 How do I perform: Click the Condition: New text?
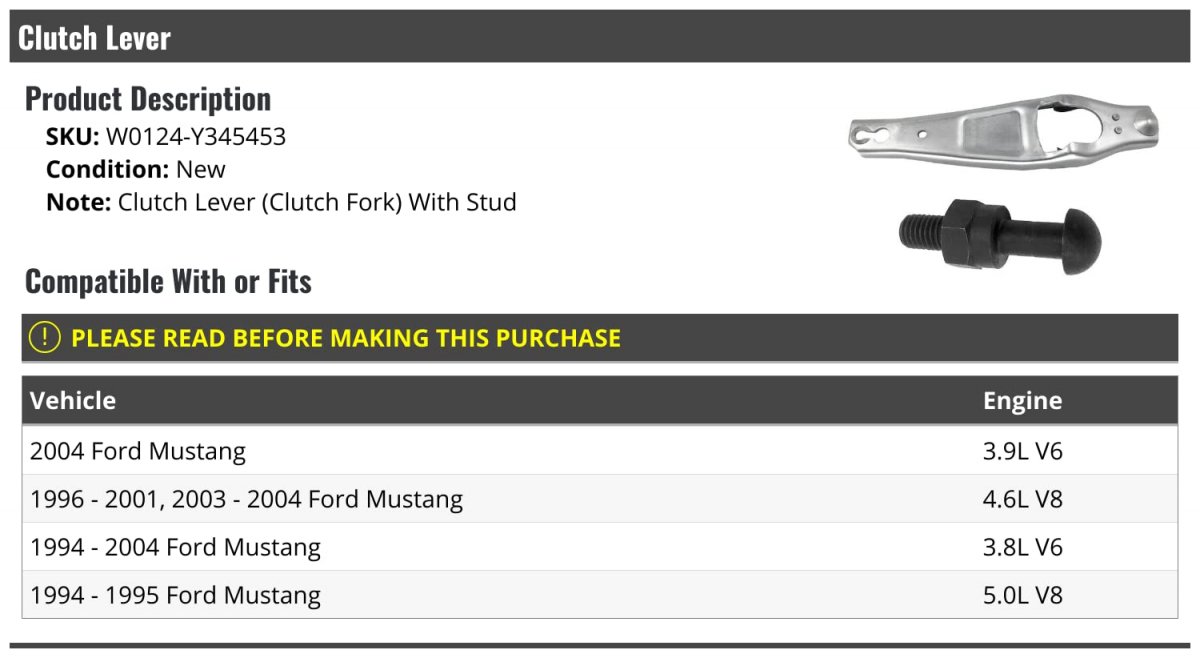136,169
